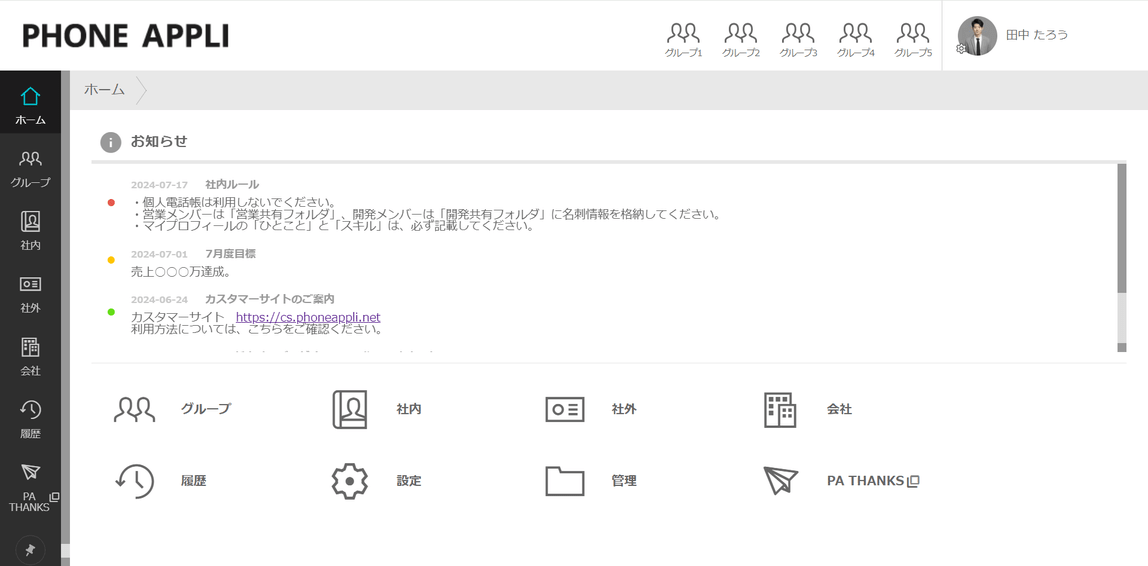Click the ホーム breadcrumb
1148x566 pixels.
(x=104, y=90)
